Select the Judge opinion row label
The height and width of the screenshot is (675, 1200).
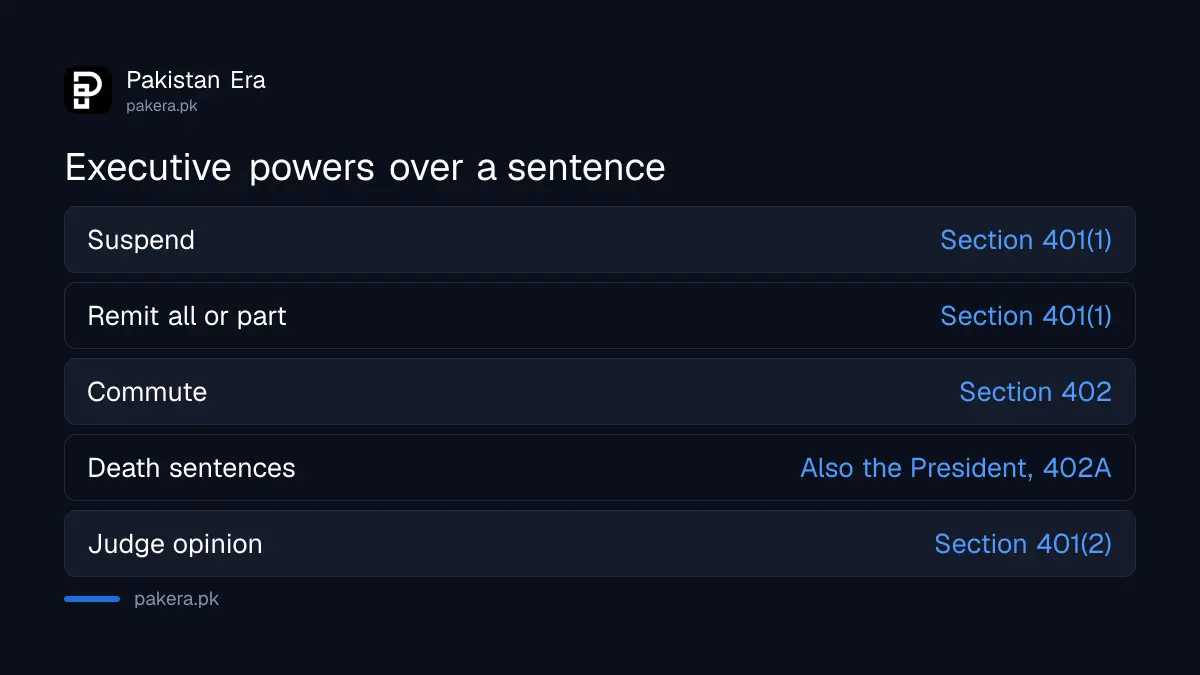[175, 544]
